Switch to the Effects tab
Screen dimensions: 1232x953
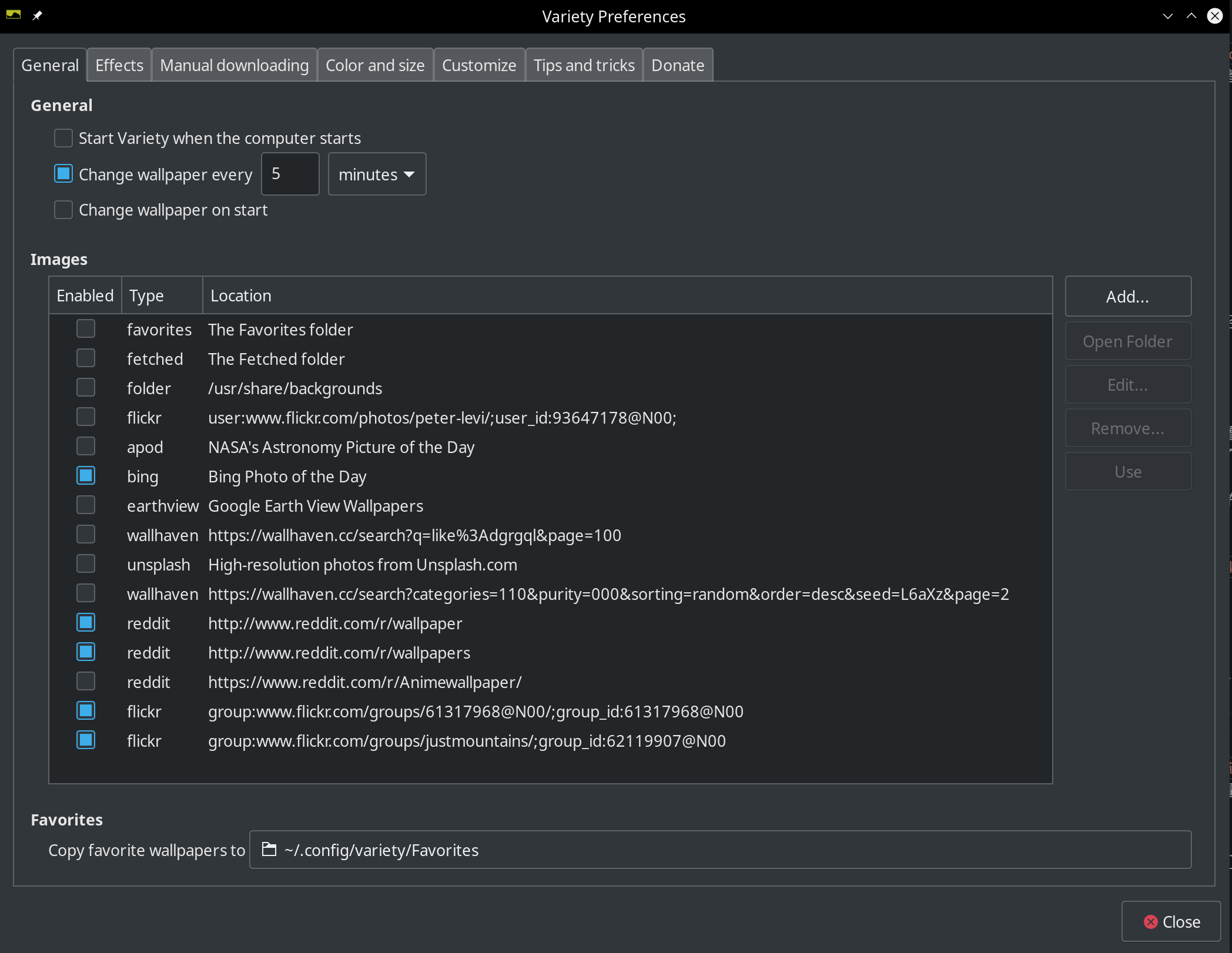coord(119,65)
